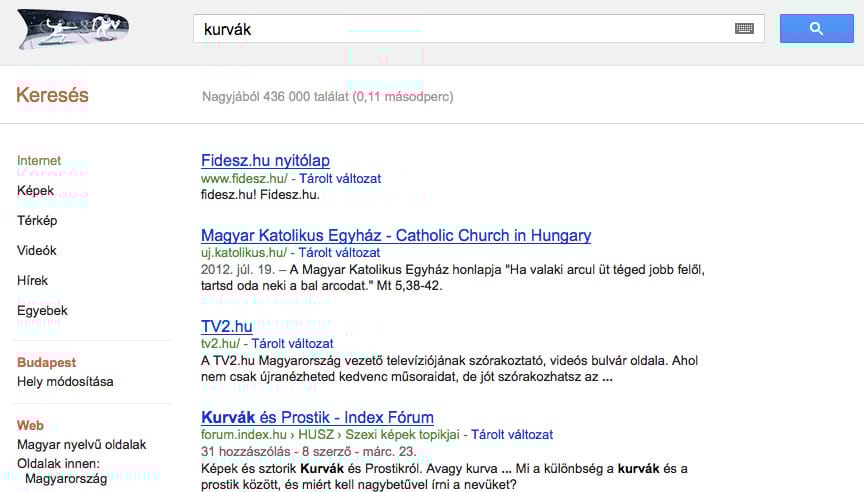Switch to Képek results
Image resolution: width=864 pixels, height=492 pixels.
(35, 191)
